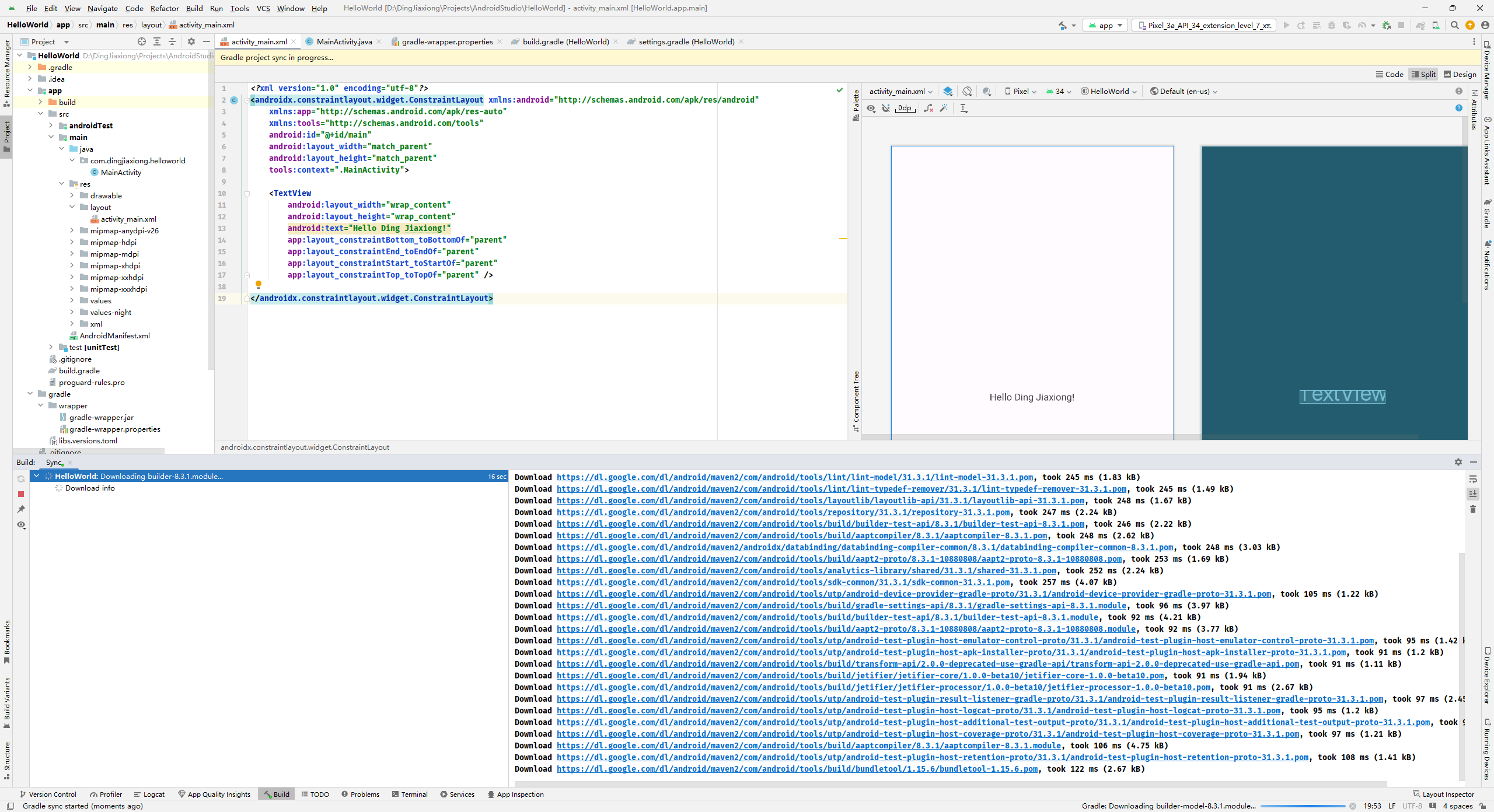The width and height of the screenshot is (1494, 812).
Task: Switch editor to Split view
Action: [1423, 74]
